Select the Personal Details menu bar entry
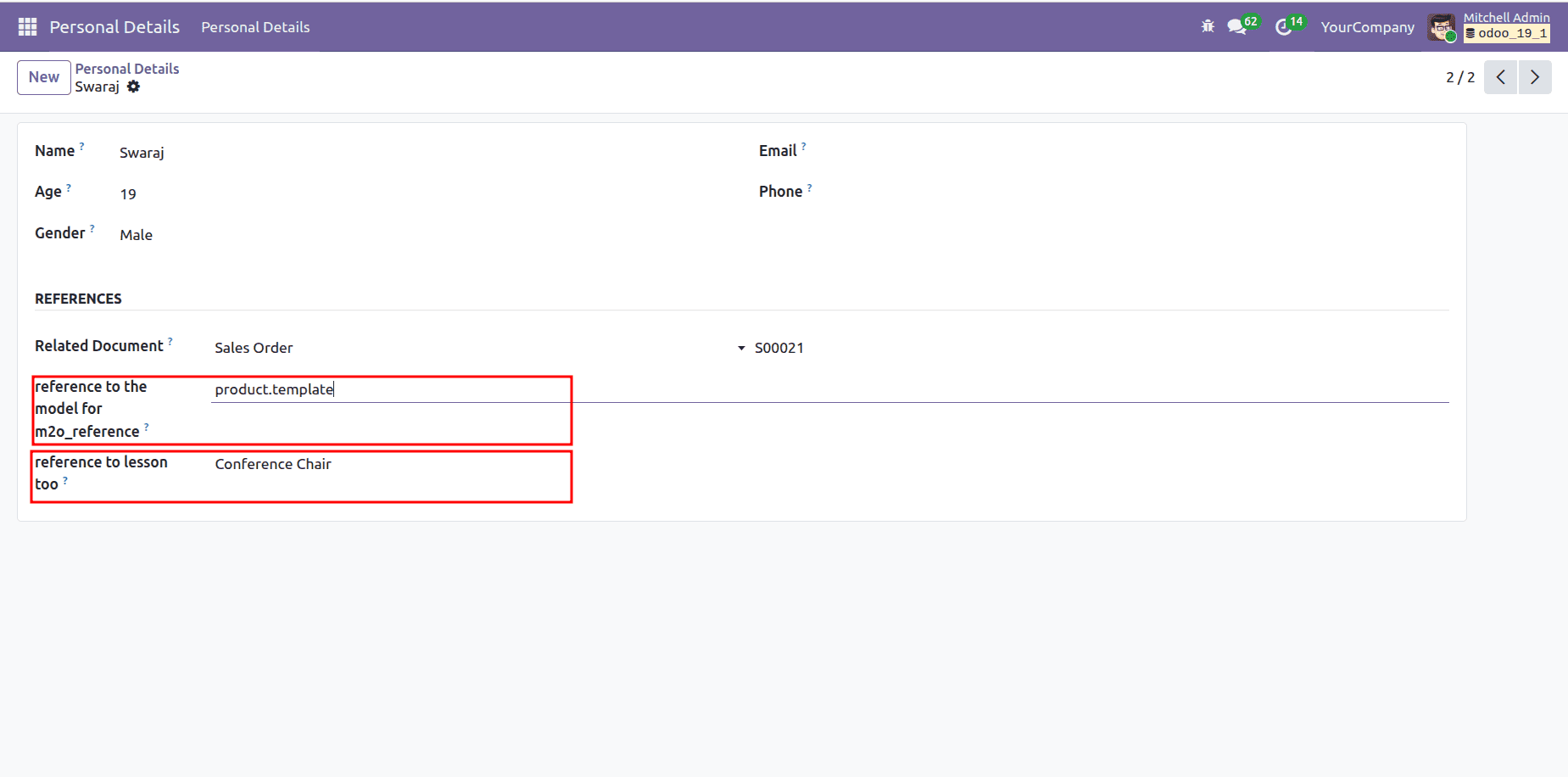1568x777 pixels. tap(254, 26)
